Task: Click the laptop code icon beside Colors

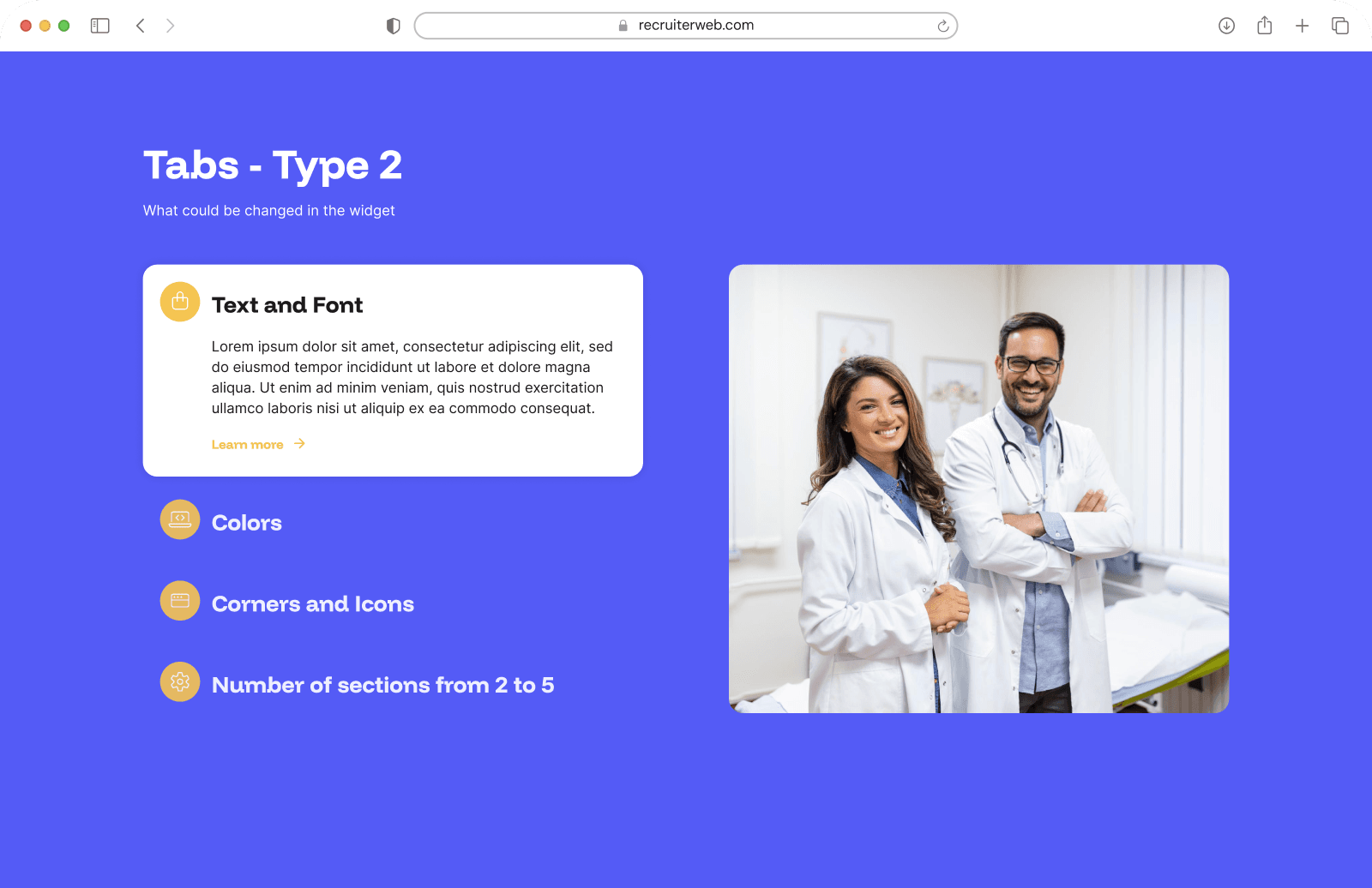Action: pos(180,519)
